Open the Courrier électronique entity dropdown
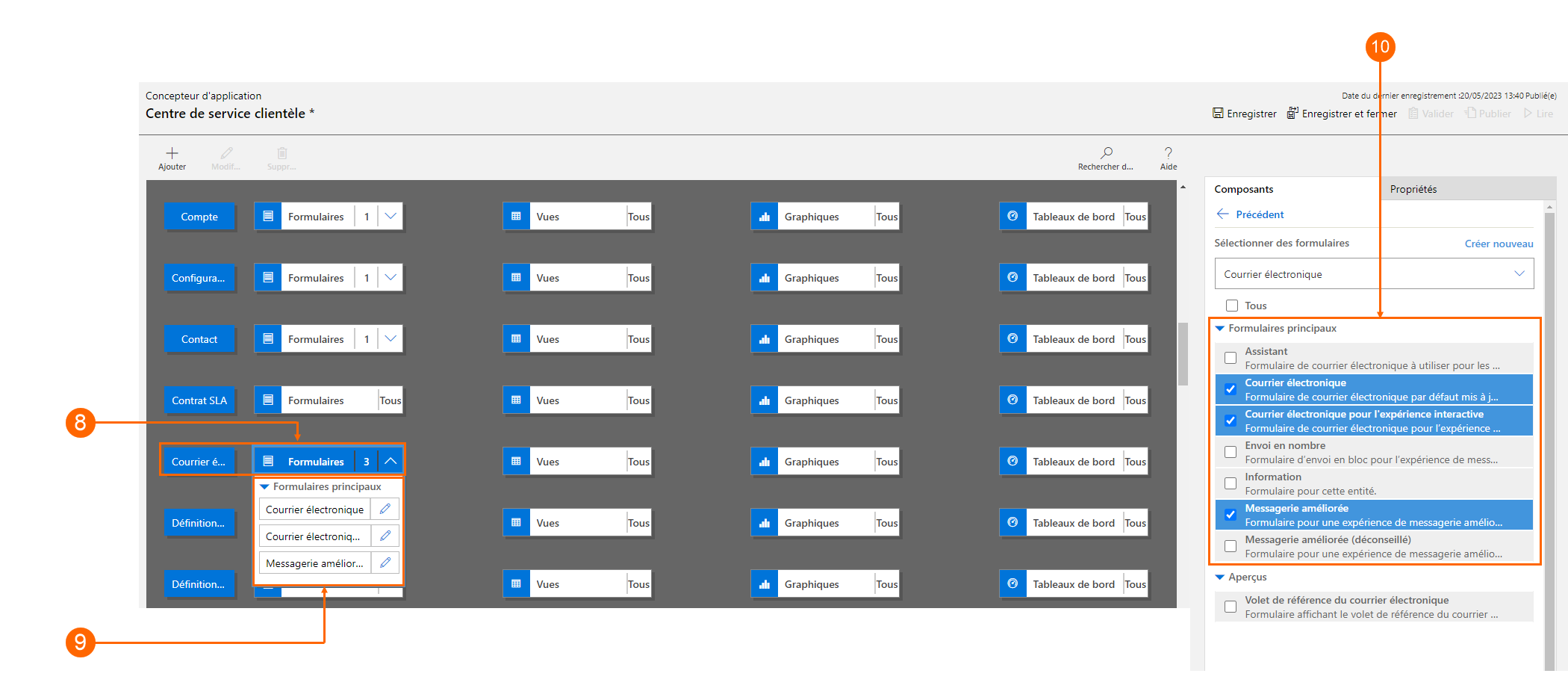 (x=1374, y=274)
